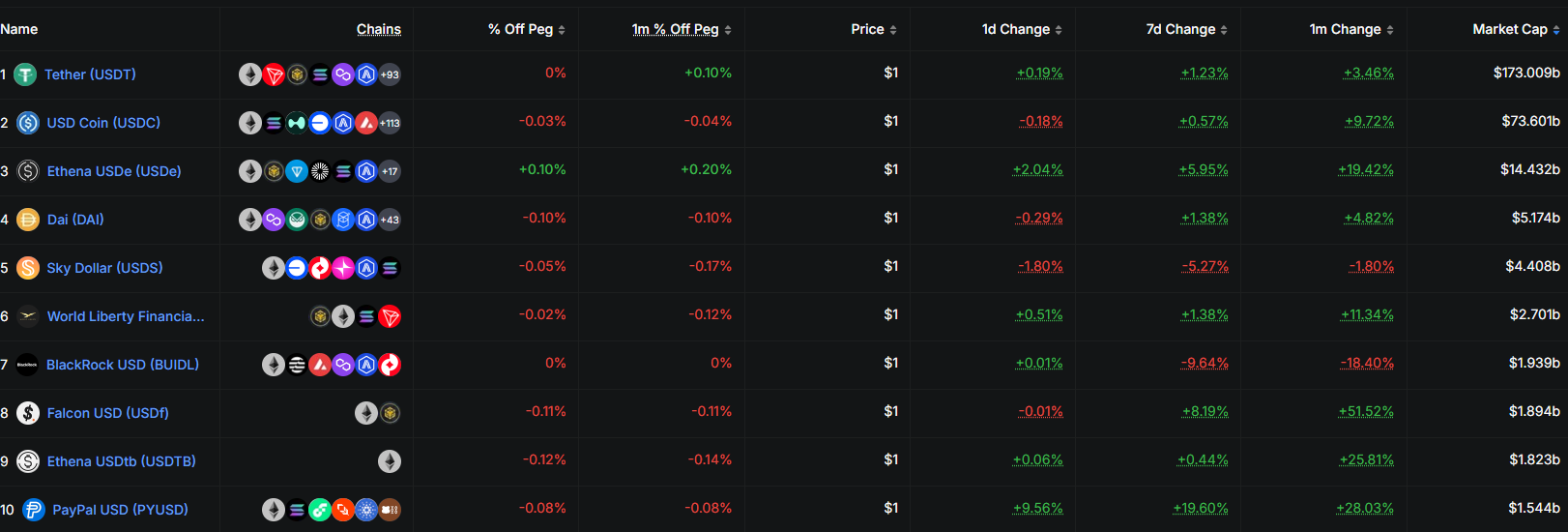This screenshot has width=1568, height=532.
Task: Click the pink star chain icon in Sky Dollar row
Action: tap(343, 268)
